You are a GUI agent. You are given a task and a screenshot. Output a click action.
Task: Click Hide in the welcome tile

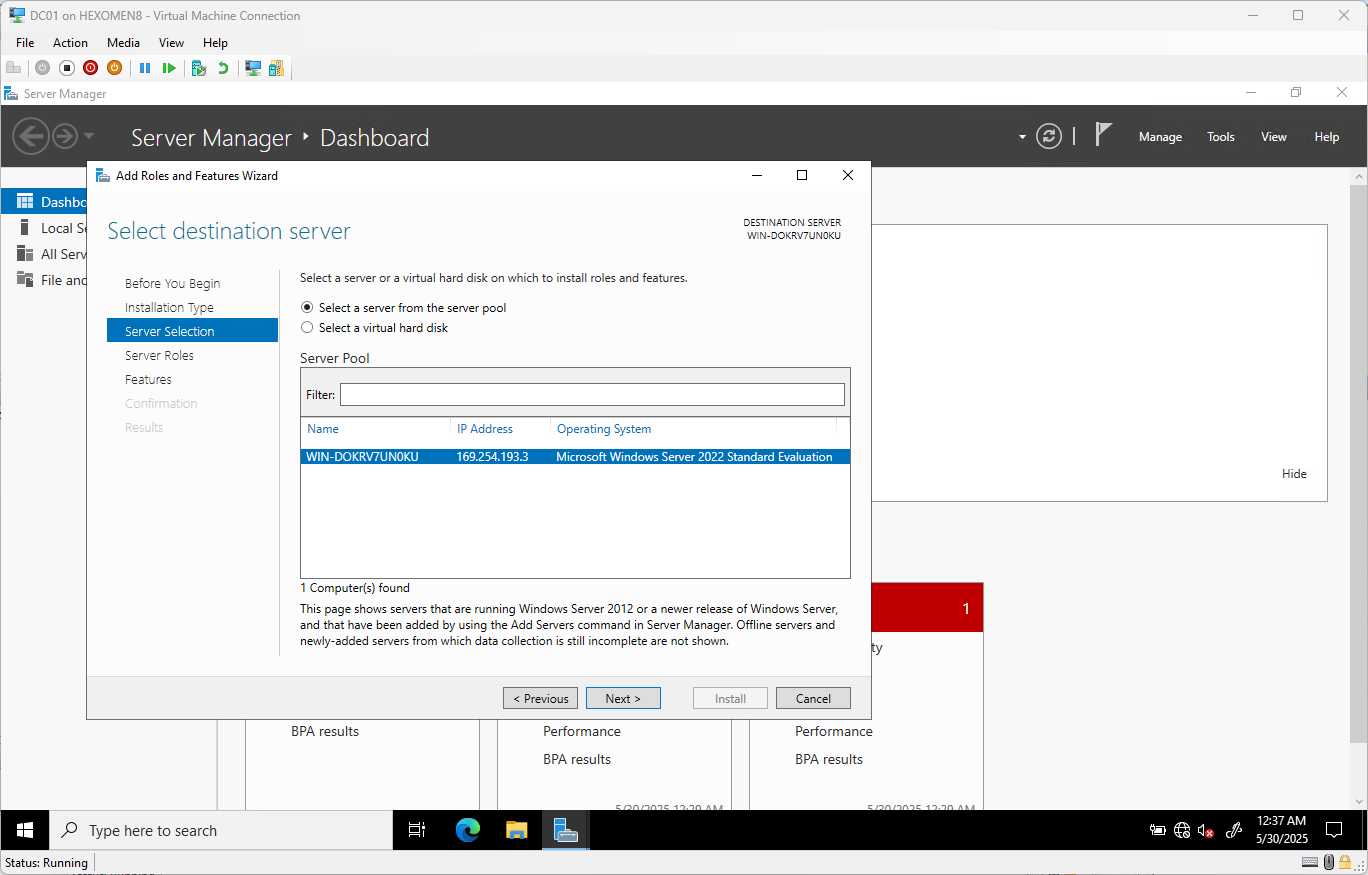pyautogui.click(x=1294, y=474)
